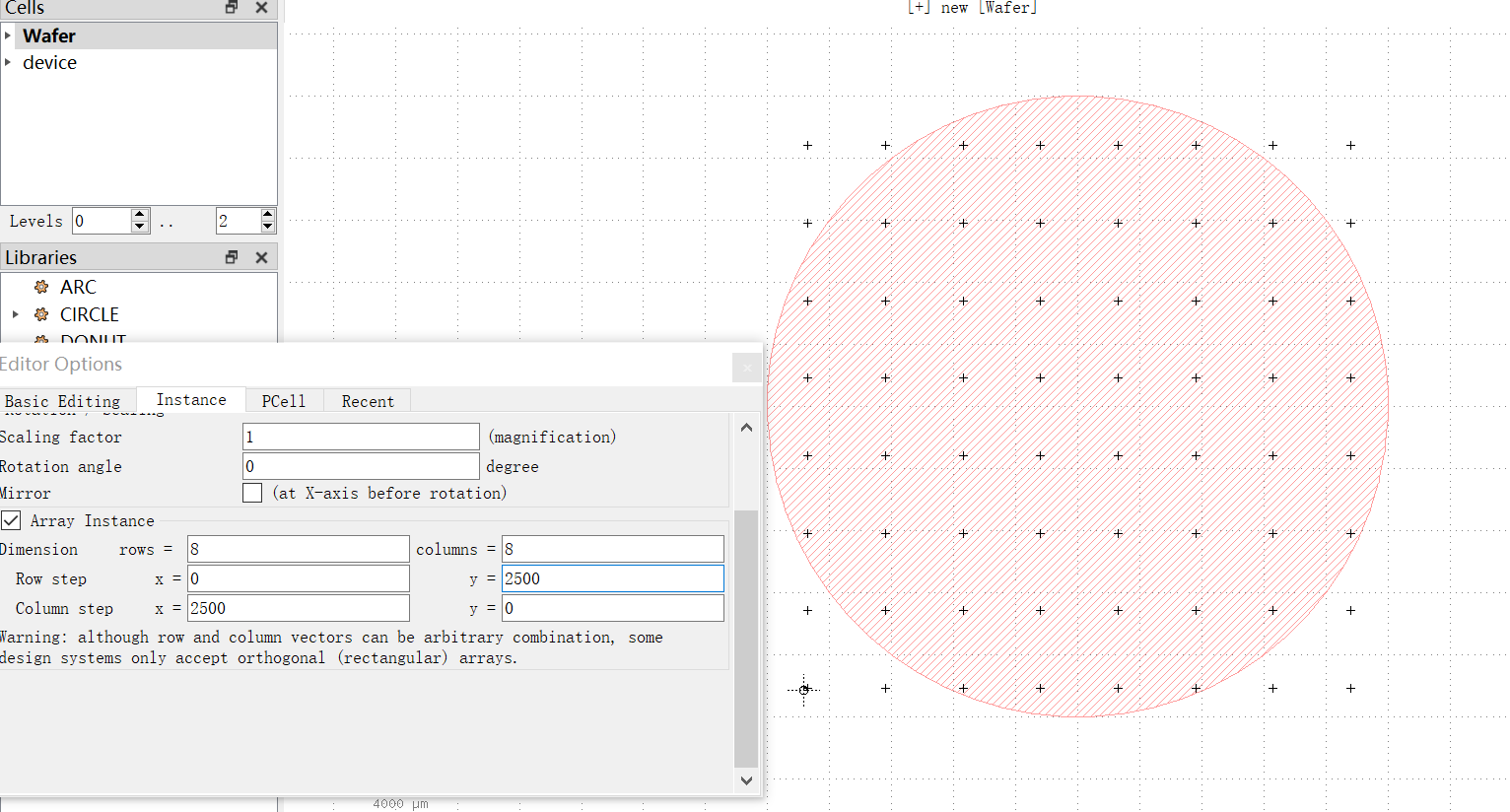
Task: Expand the Wafer cell tree item
Action: [x=9, y=35]
